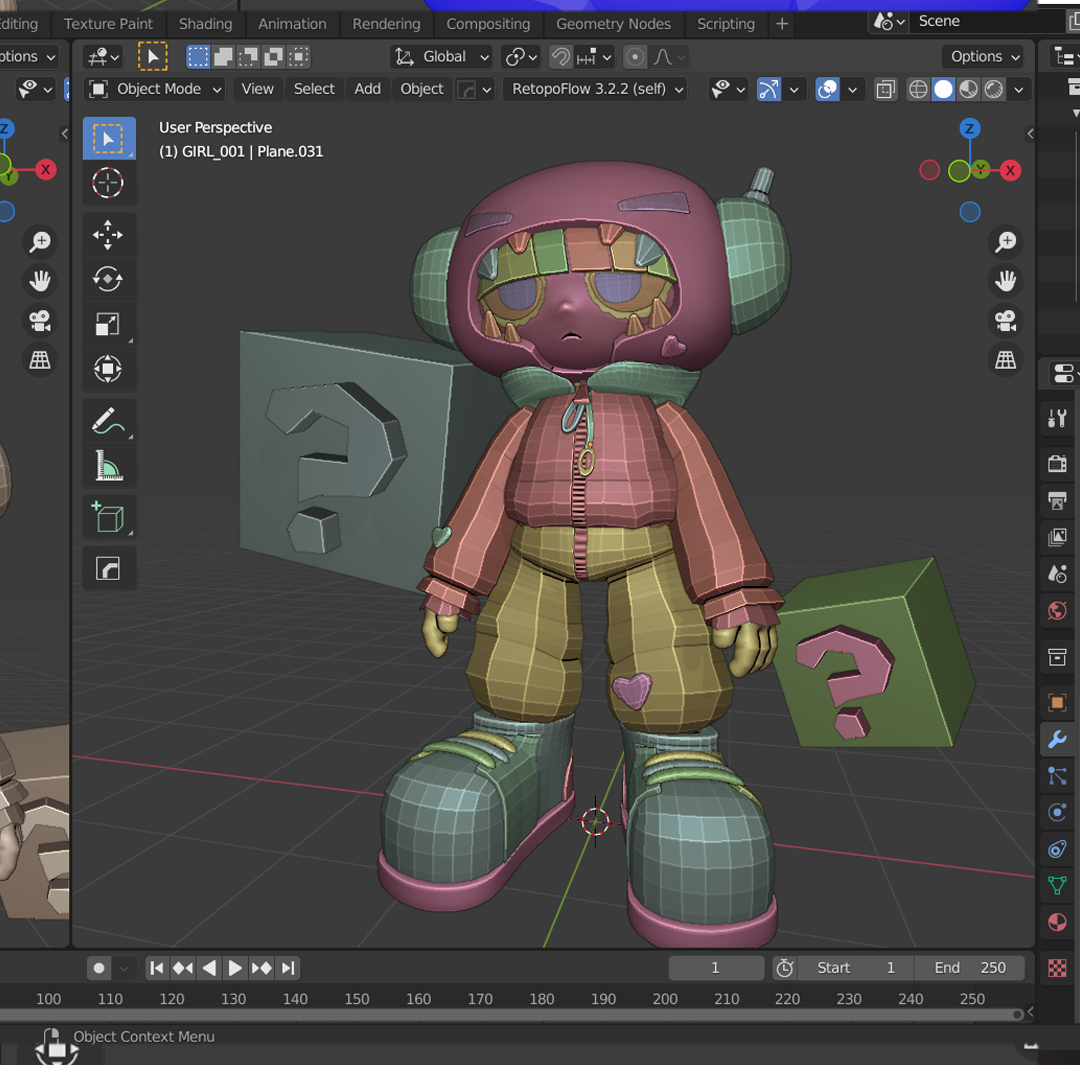Play the animation forward
Viewport: 1080px width, 1065px height.
tap(234, 968)
